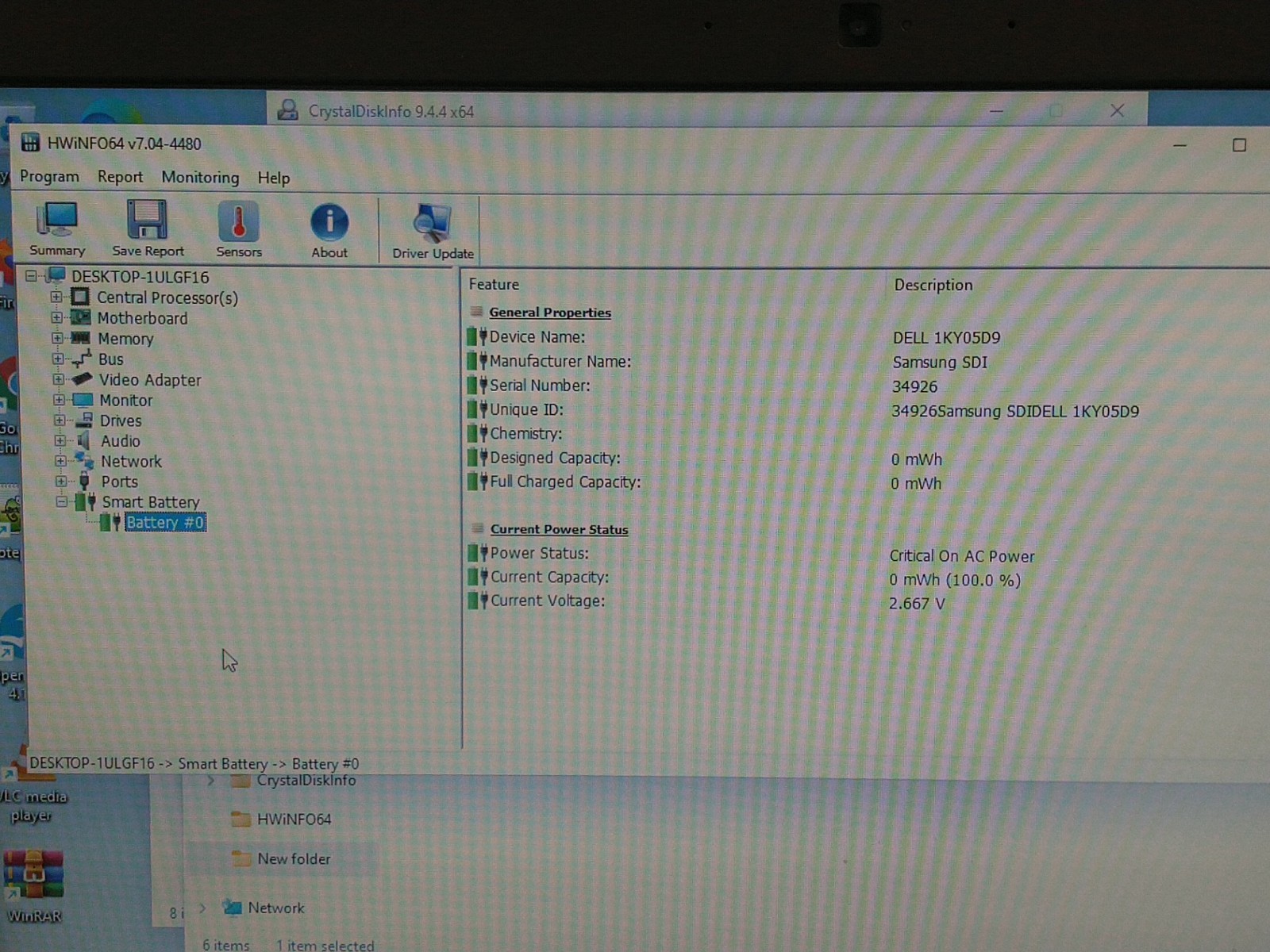Image resolution: width=1270 pixels, height=952 pixels.
Task: Click the DELL 1KY05D9 value
Action: pos(946,338)
